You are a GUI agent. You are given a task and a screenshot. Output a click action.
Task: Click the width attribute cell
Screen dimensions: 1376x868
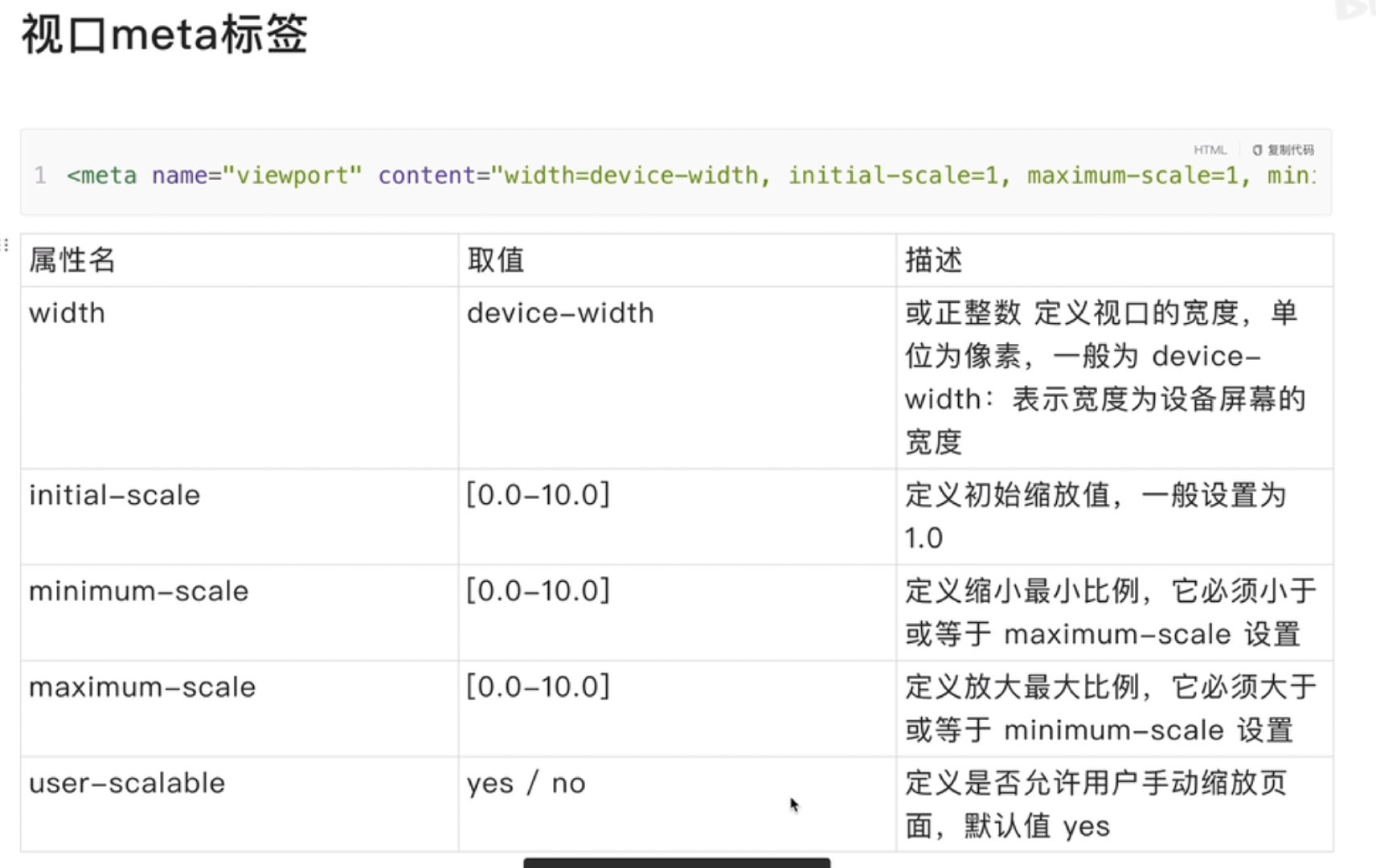(240, 378)
